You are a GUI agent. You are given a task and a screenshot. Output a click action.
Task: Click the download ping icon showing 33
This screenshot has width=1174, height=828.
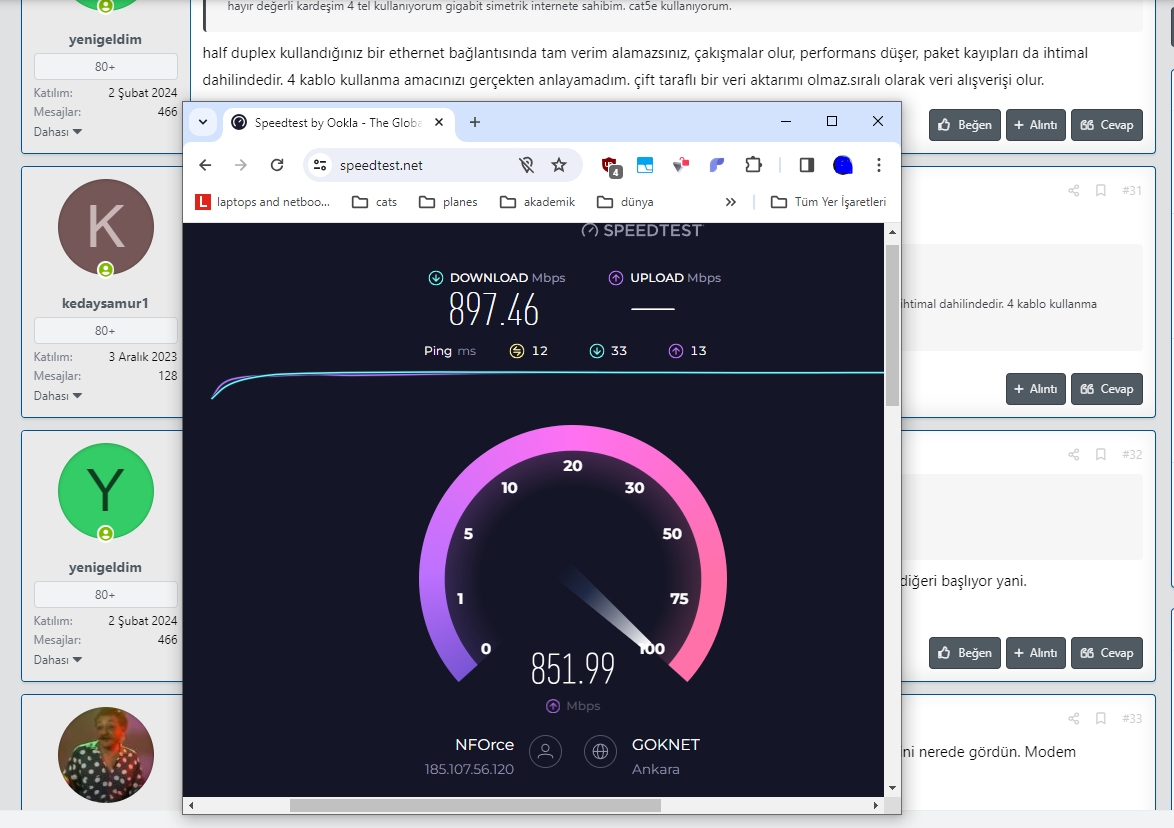coord(597,351)
